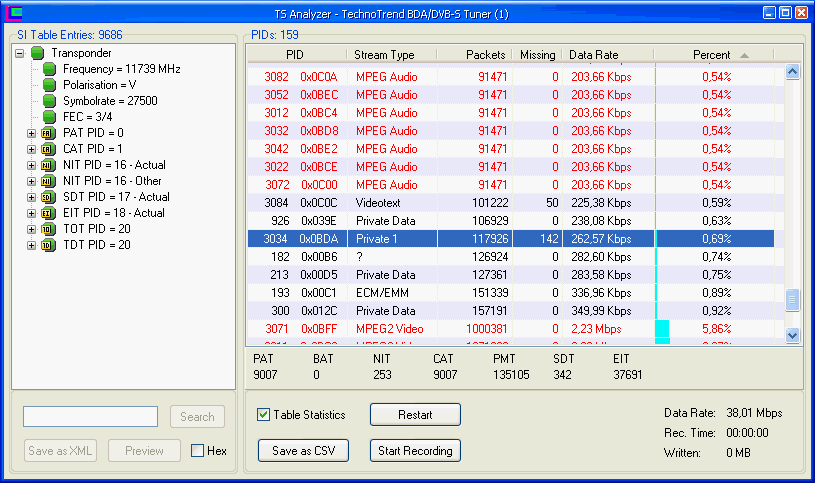This screenshot has width=815, height=483.
Task: Click the TOT PID = 20 table icon
Action: [x=47, y=229]
